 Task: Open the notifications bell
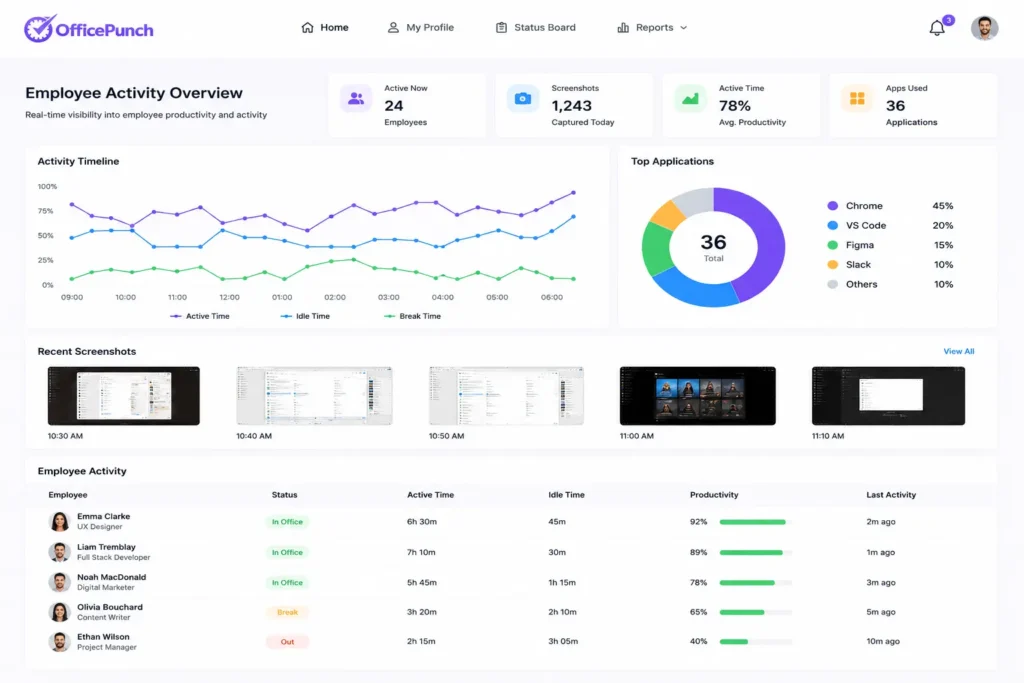[937, 28]
